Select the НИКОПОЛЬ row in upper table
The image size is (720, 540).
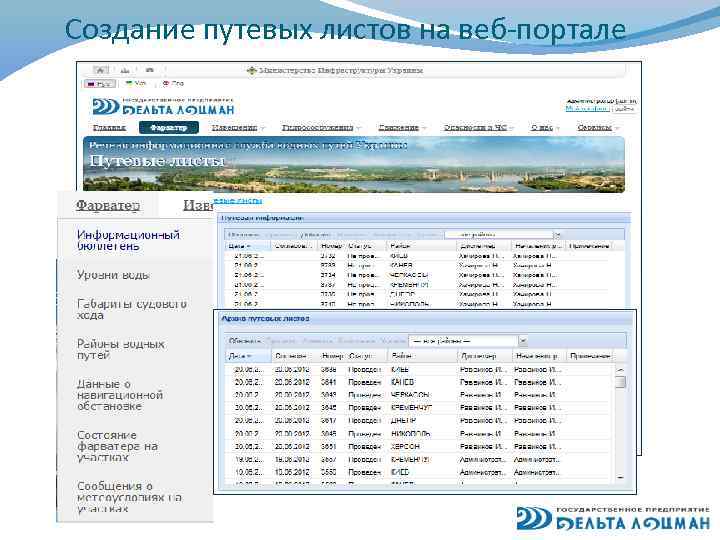418,304
